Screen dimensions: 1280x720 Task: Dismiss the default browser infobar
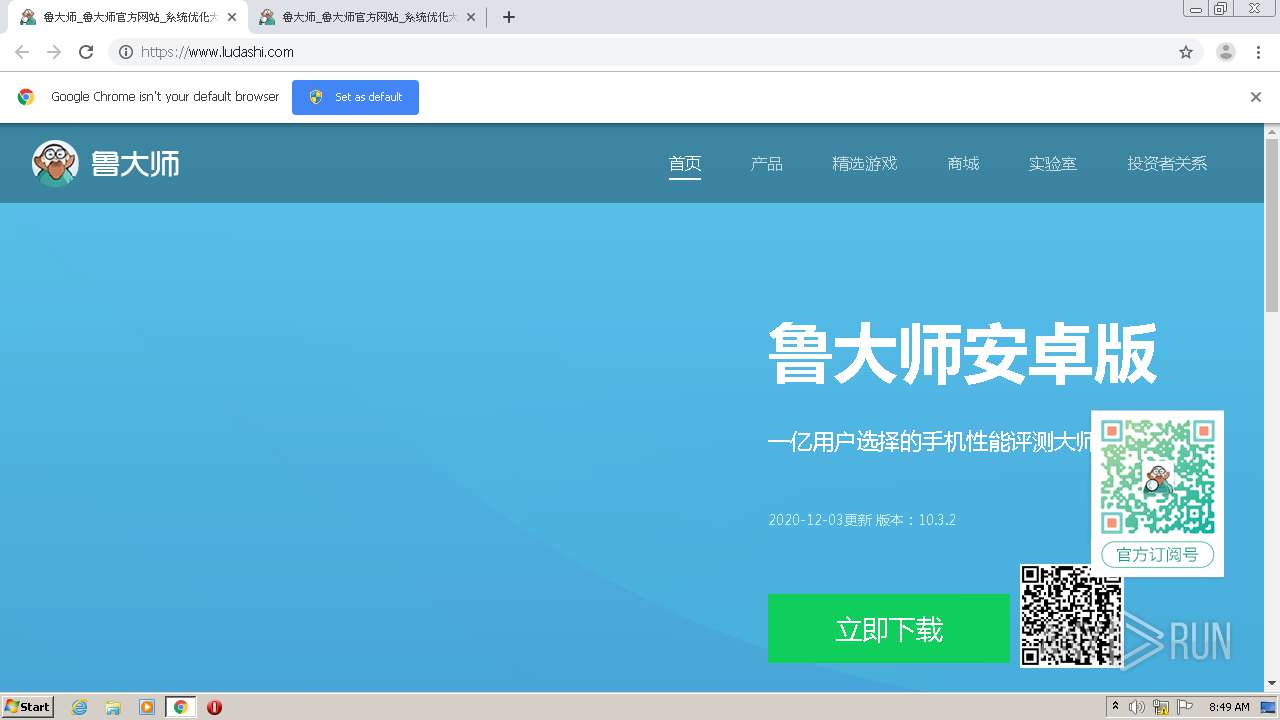1256,97
